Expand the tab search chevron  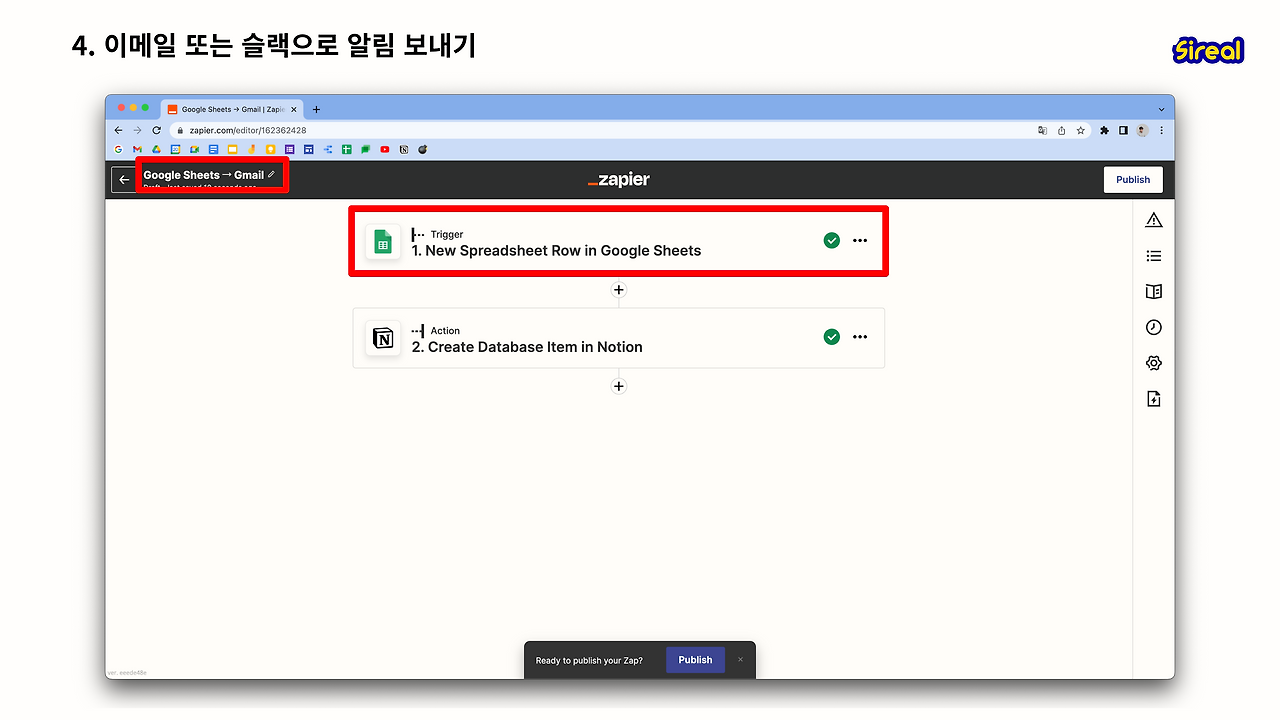[1162, 109]
